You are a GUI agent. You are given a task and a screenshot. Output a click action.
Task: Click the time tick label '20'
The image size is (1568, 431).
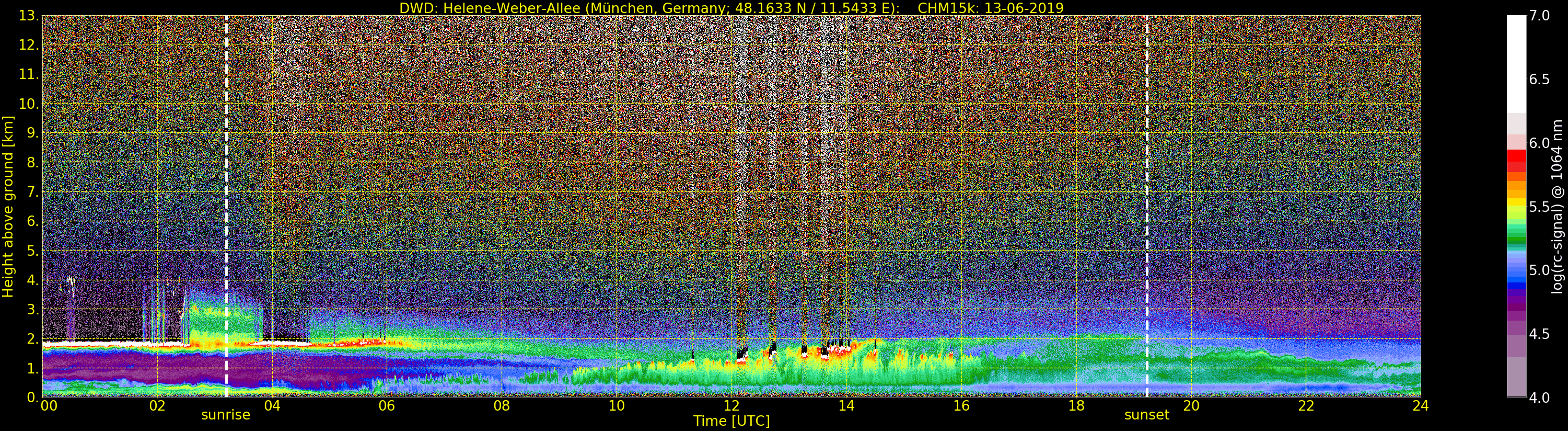point(1191,406)
